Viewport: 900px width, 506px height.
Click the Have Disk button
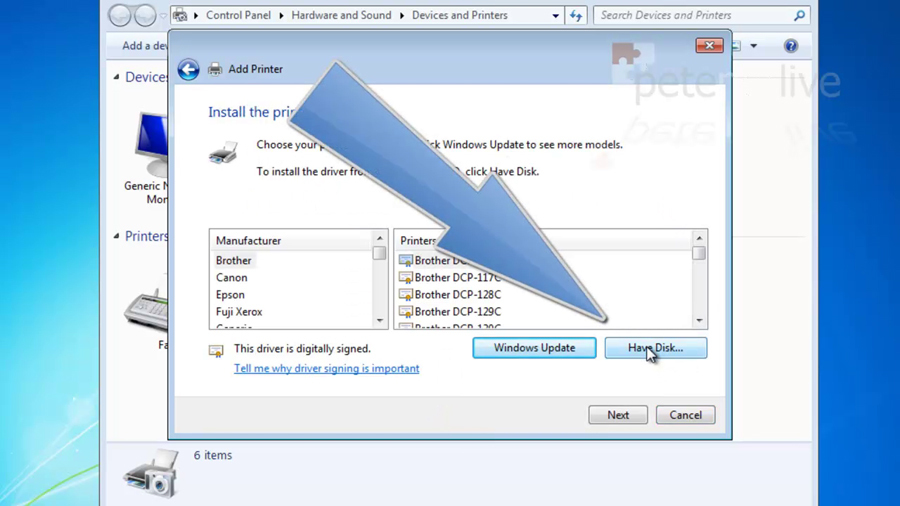655,348
